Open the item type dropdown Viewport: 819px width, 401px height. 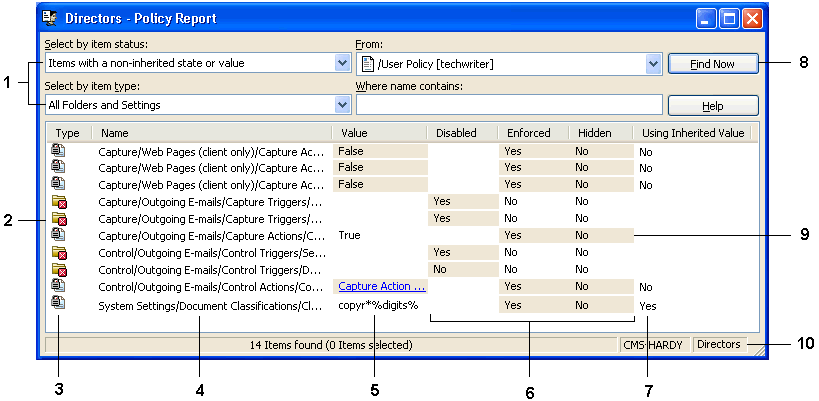click(x=343, y=104)
